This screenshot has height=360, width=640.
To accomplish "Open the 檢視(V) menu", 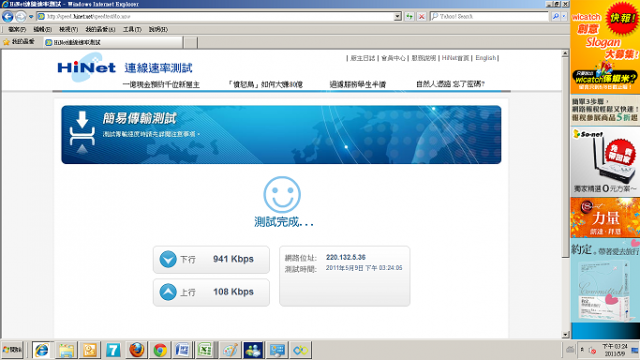I will (x=68, y=29).
